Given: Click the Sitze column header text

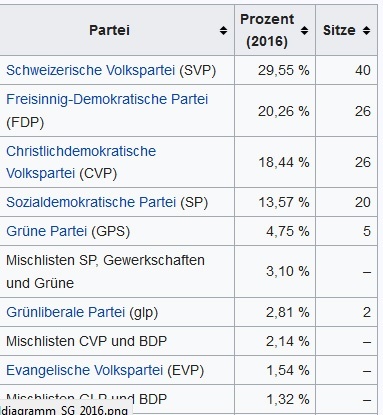Looking at the screenshot, I should coord(339,30).
